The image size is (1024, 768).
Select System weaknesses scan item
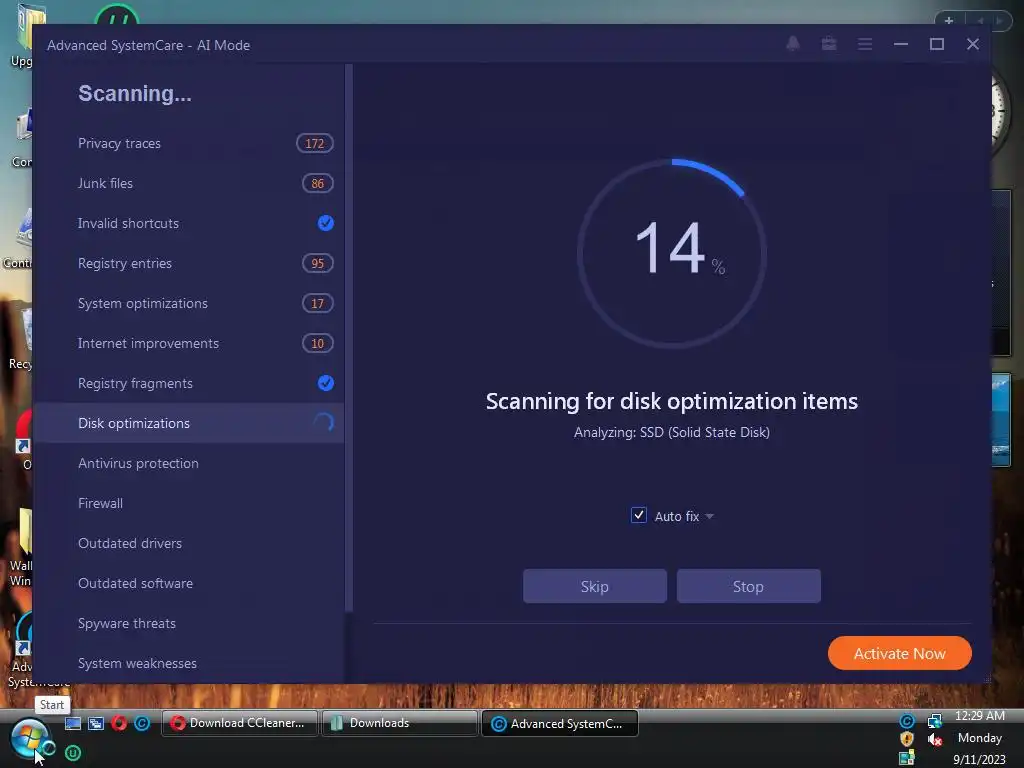click(x=188, y=664)
